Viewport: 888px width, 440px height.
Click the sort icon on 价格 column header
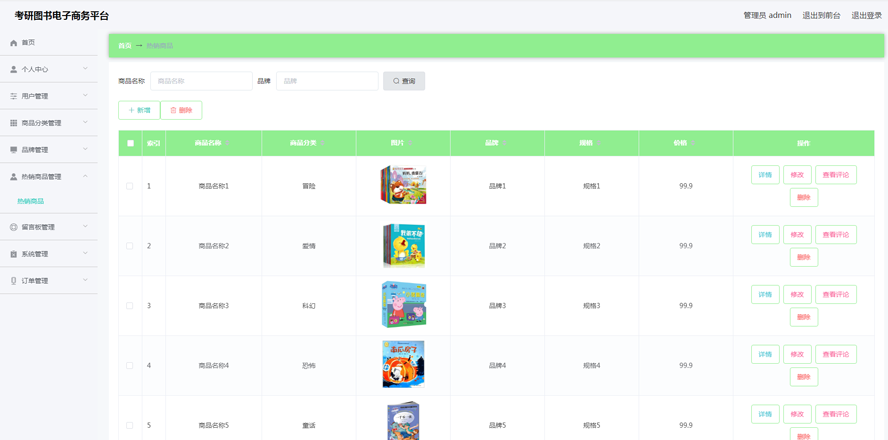point(693,143)
